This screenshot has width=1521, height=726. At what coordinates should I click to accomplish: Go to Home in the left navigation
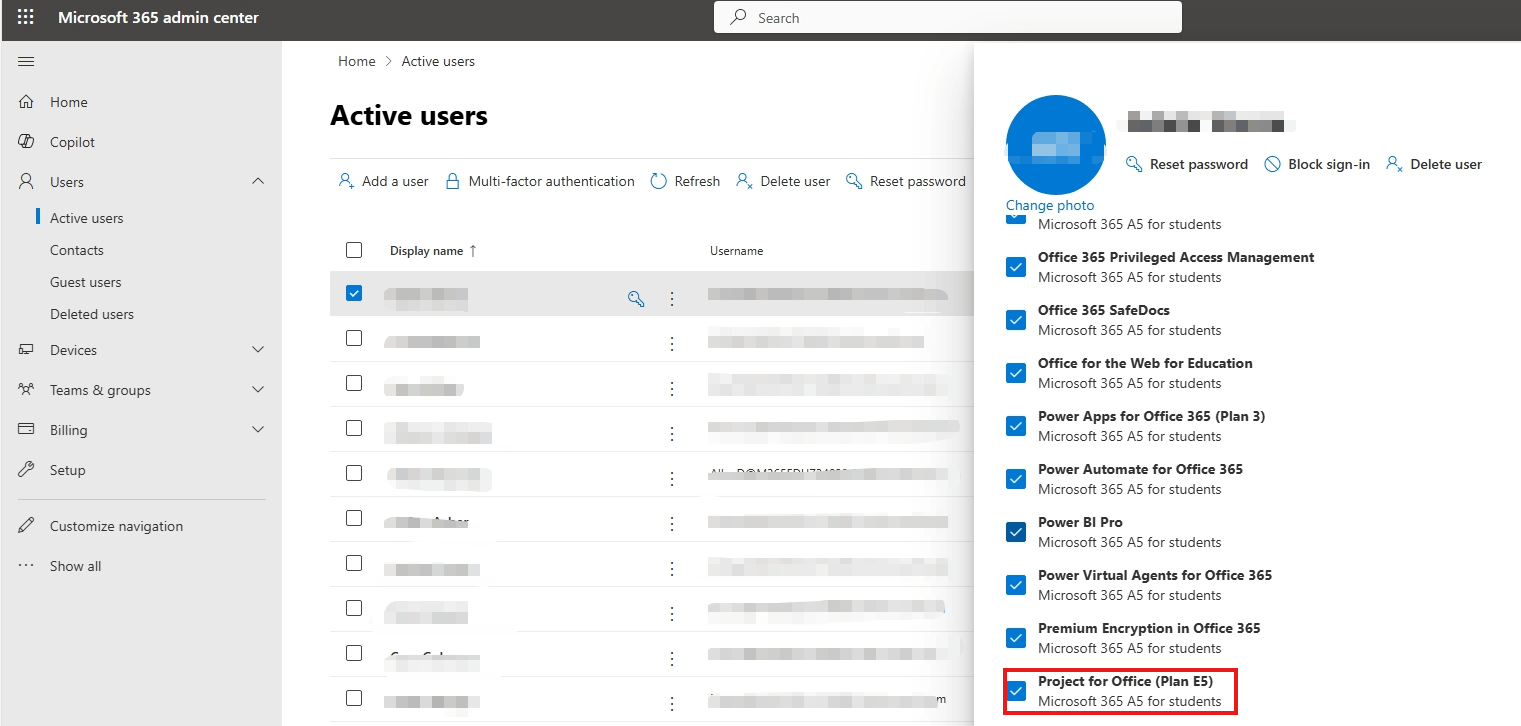68,102
